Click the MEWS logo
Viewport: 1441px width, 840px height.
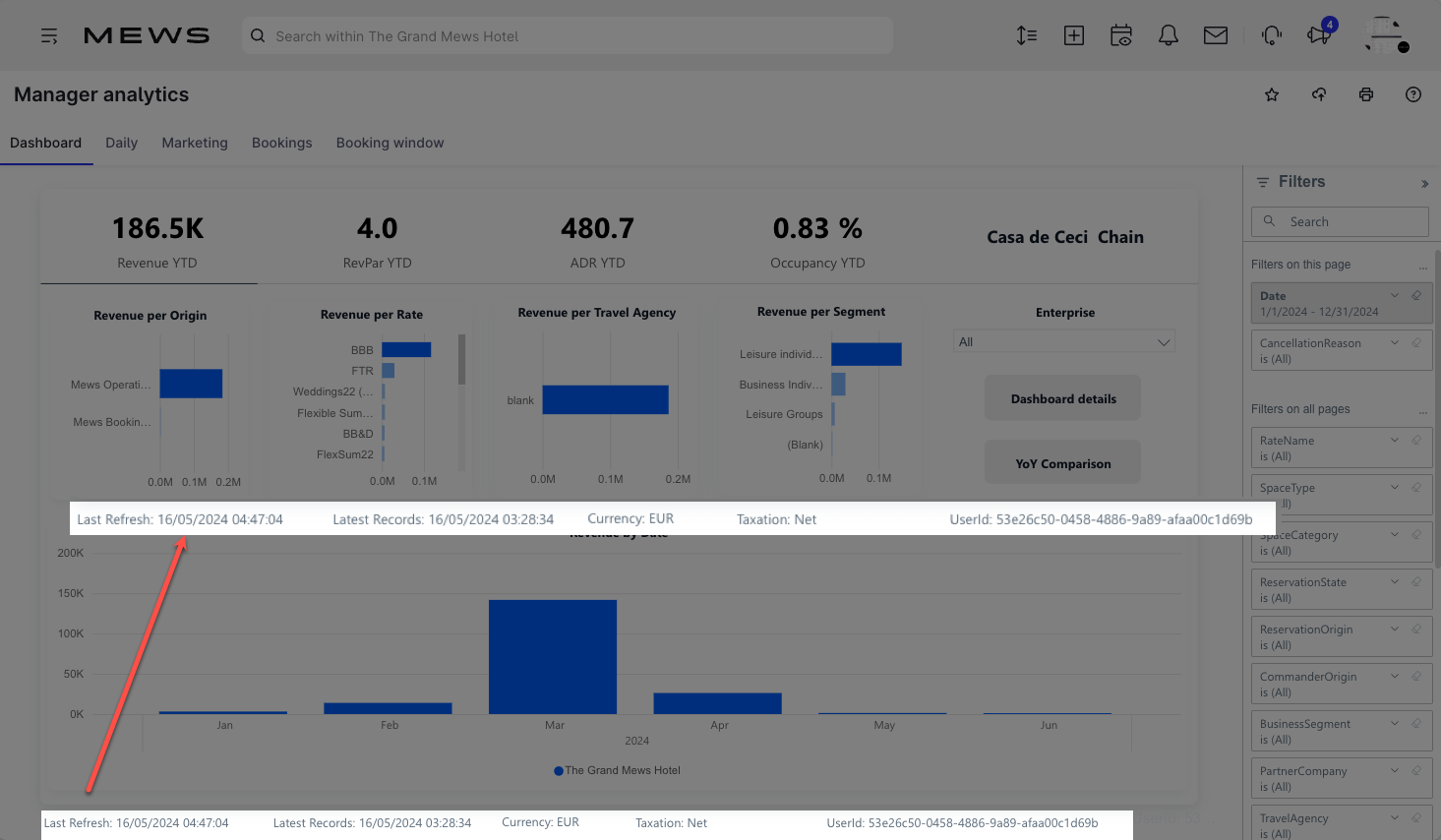(x=147, y=36)
